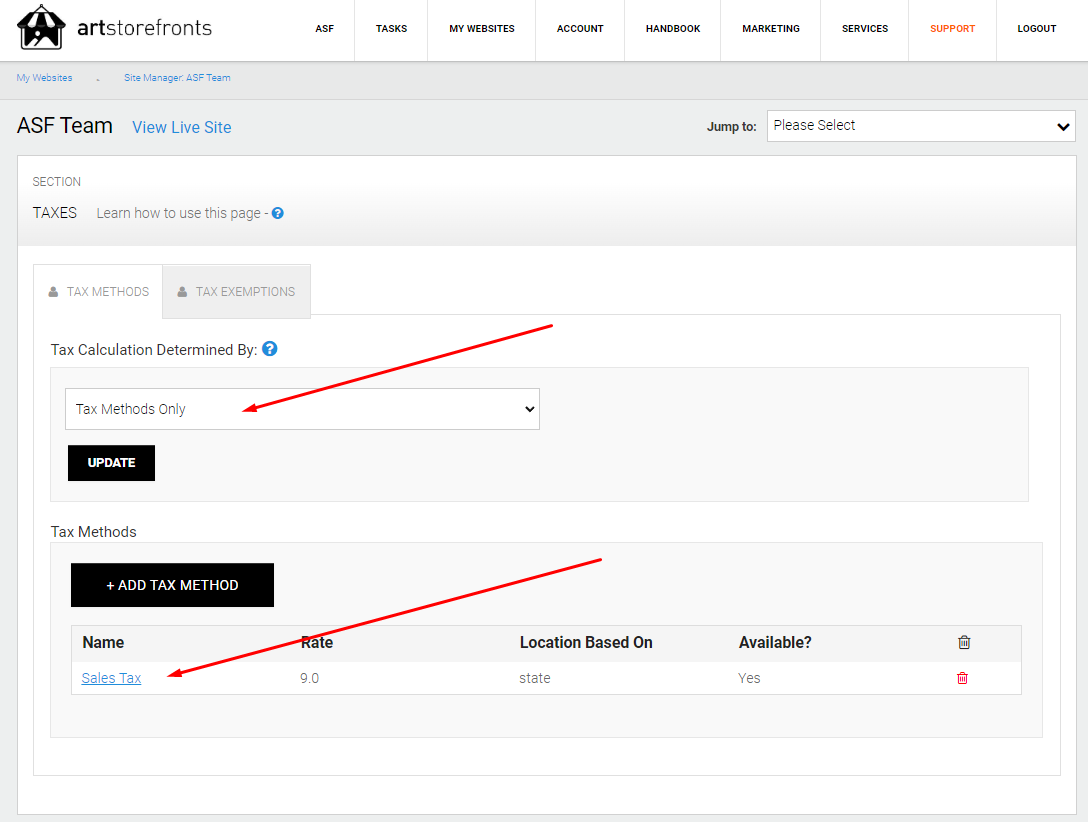Open the Sales Tax link

click(111, 678)
